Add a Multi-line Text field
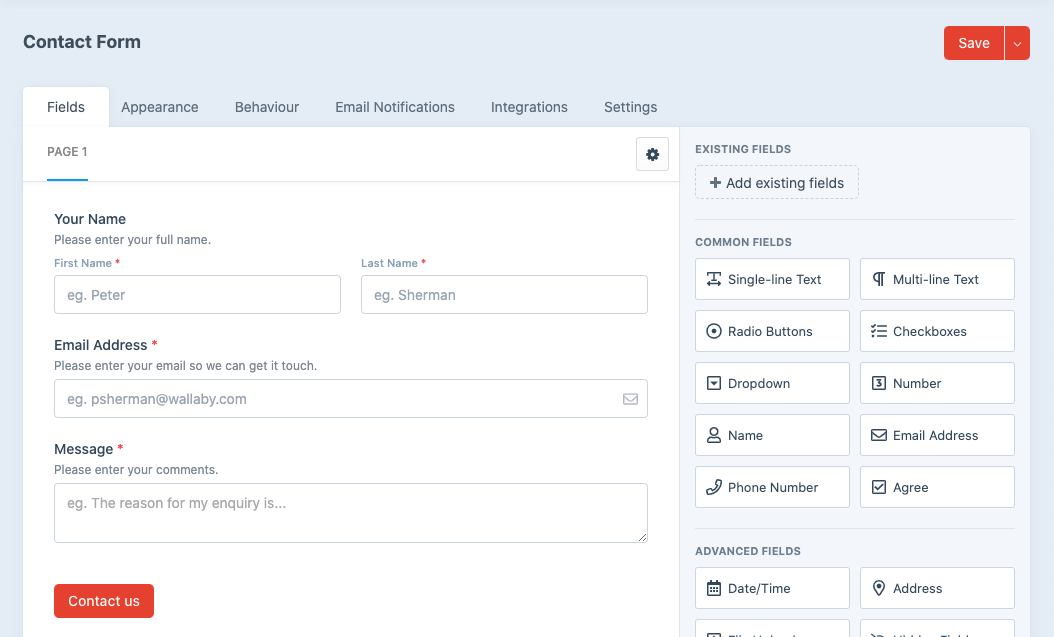The width and height of the screenshot is (1054, 637). click(937, 279)
